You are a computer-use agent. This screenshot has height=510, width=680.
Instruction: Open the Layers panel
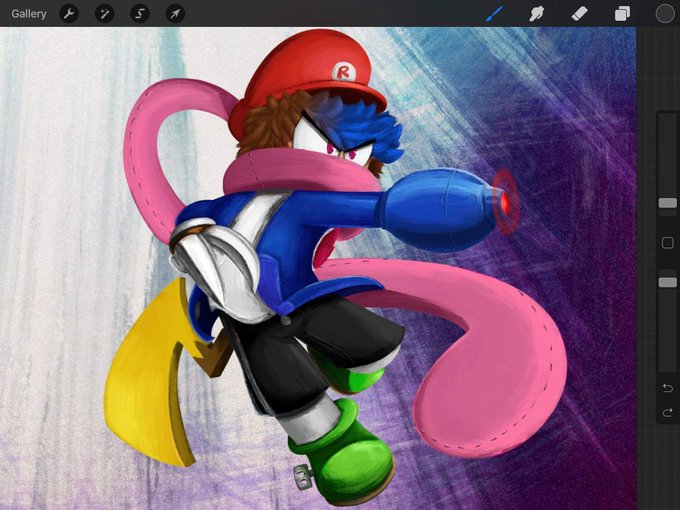tap(622, 14)
